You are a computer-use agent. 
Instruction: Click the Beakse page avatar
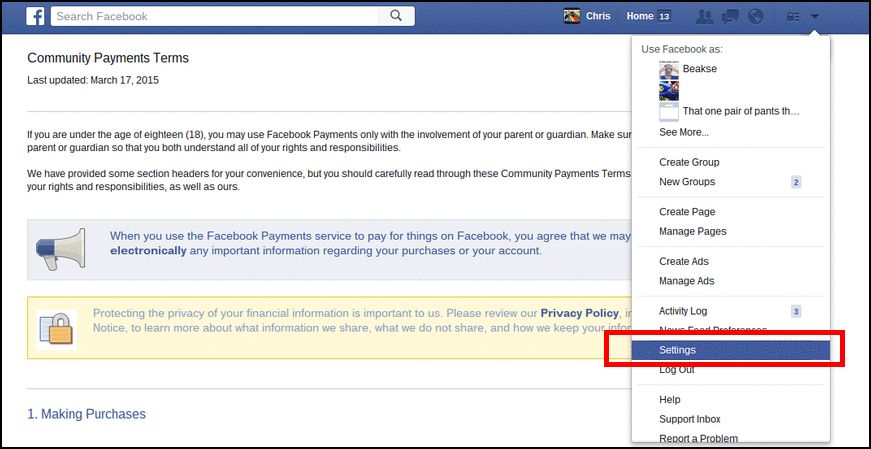point(669,69)
